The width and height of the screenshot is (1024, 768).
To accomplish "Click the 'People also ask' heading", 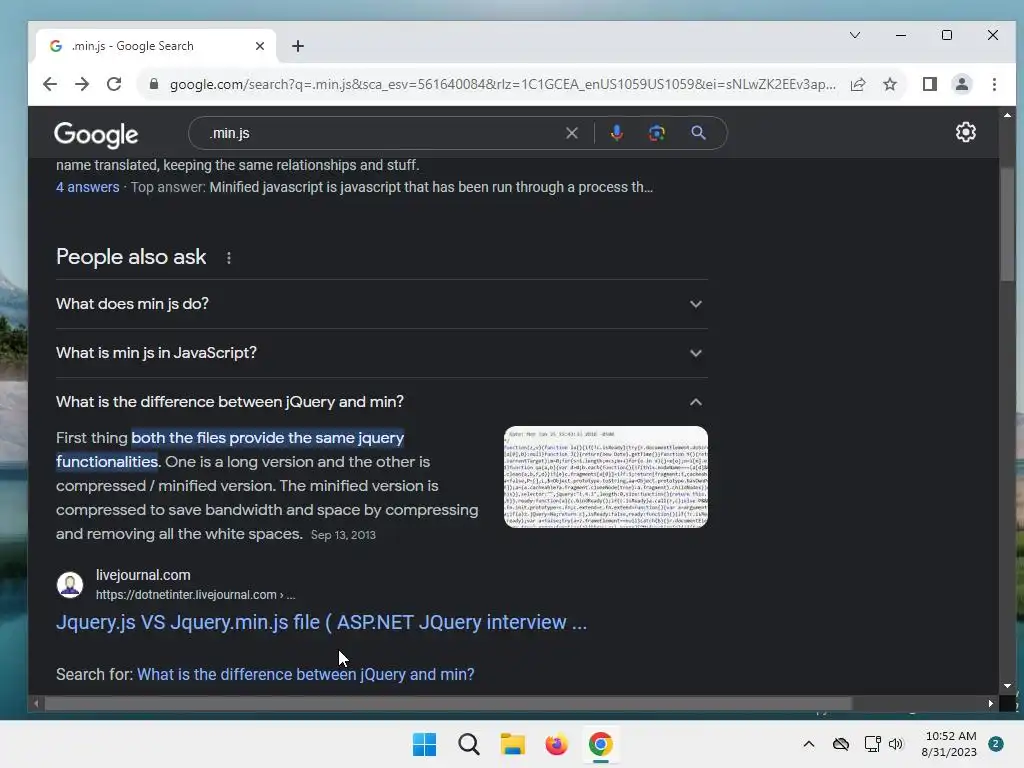I will click(131, 257).
